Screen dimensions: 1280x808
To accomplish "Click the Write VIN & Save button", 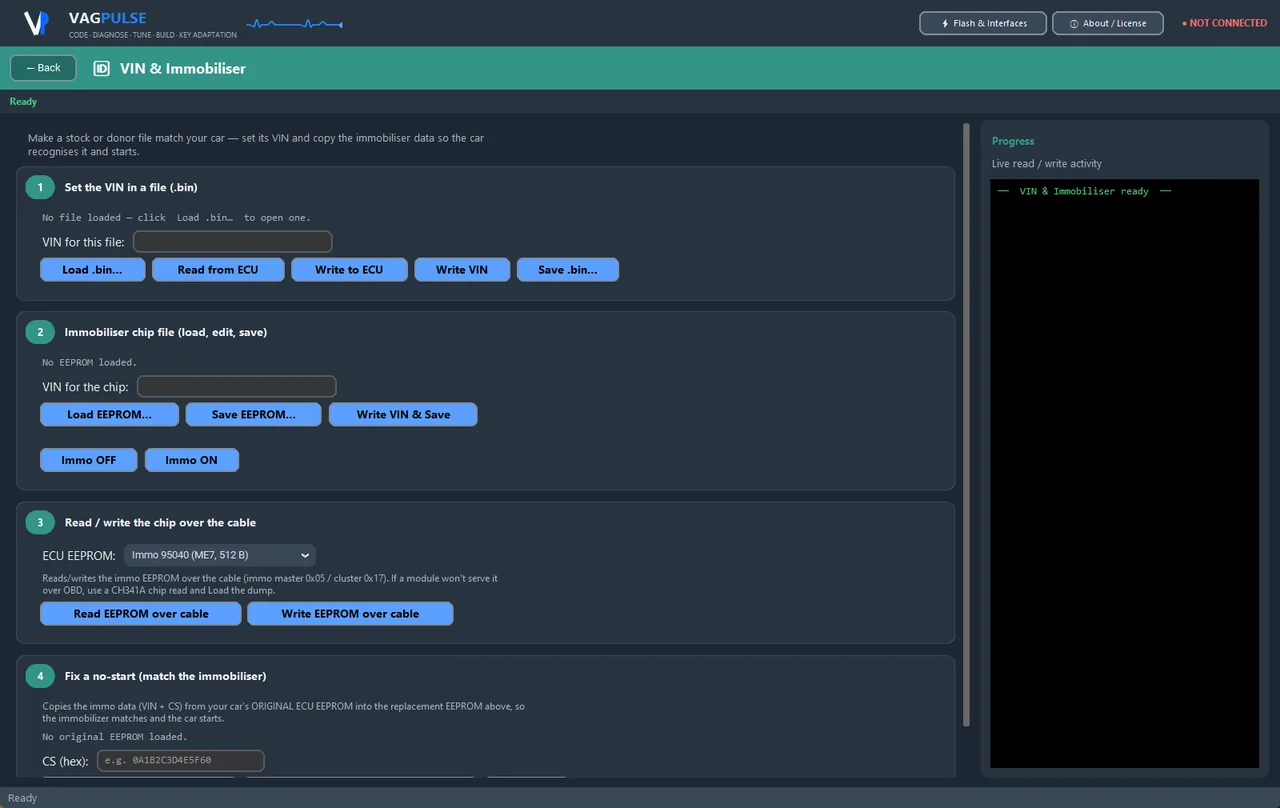I will [x=403, y=415].
